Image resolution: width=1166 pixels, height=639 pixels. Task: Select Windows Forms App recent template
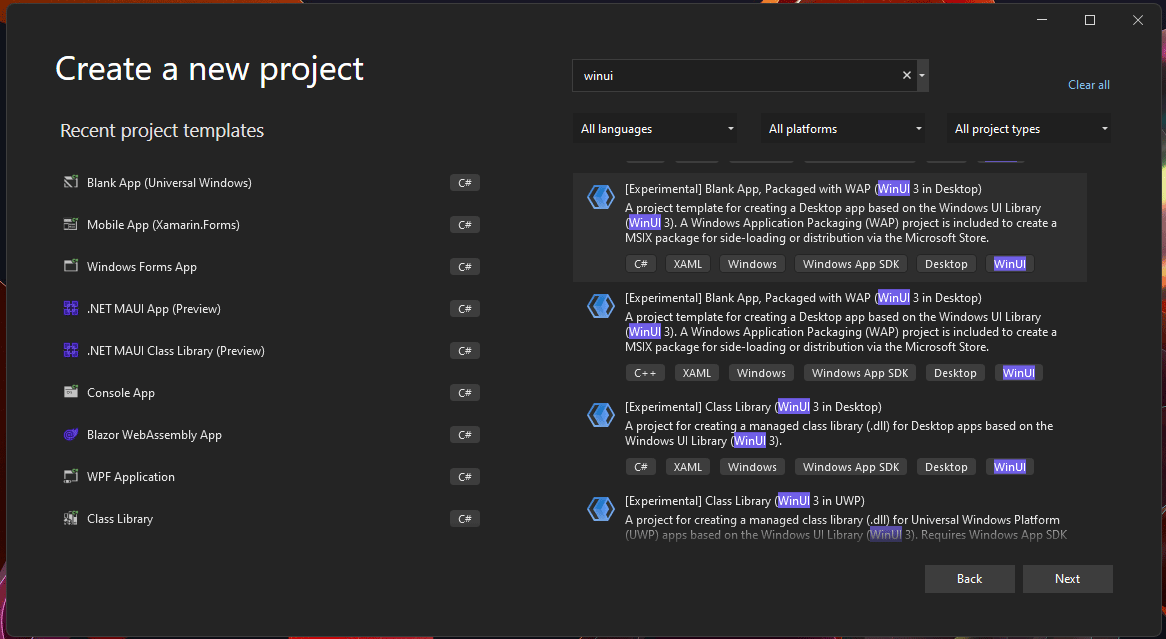(x=141, y=266)
